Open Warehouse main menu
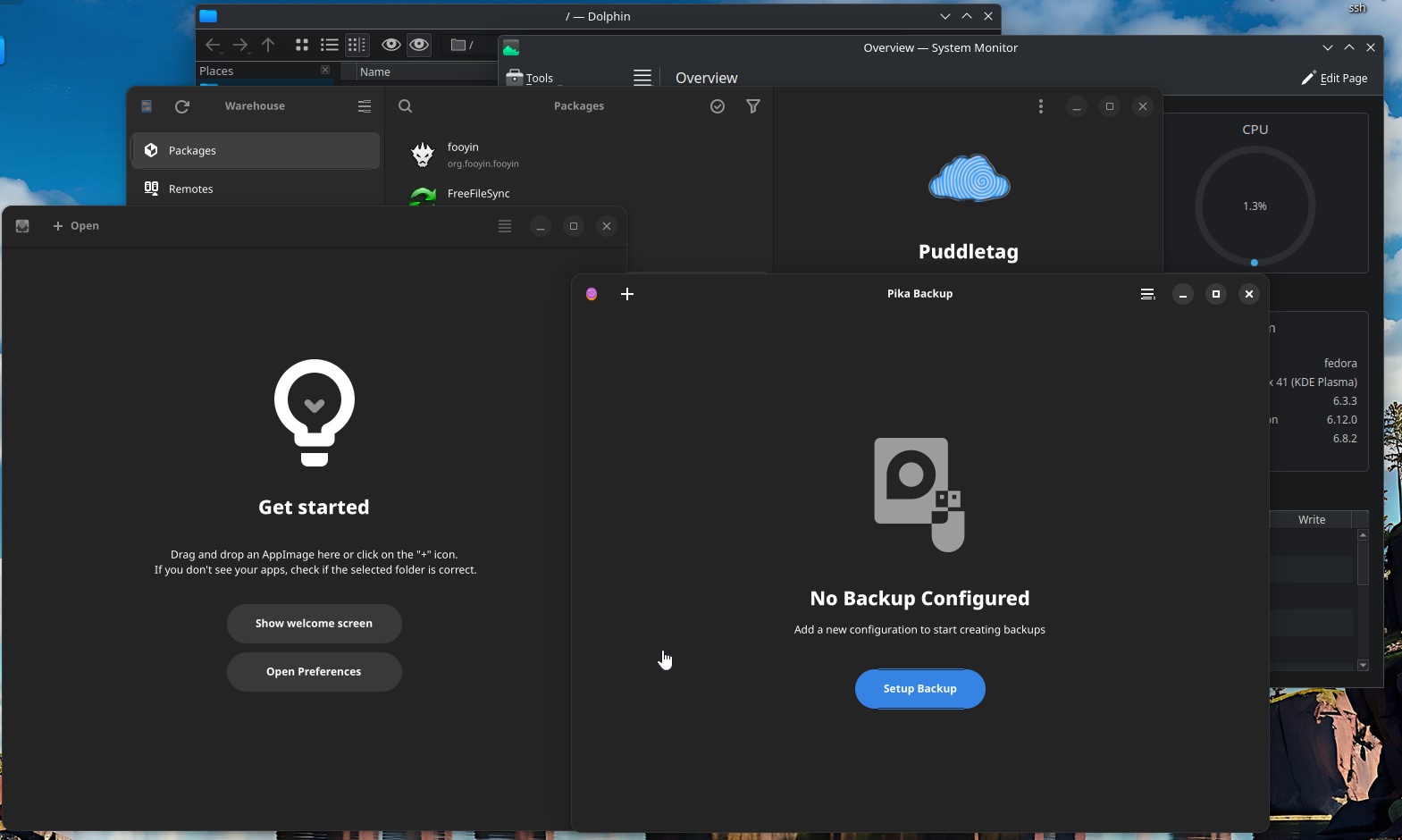 pyautogui.click(x=365, y=106)
